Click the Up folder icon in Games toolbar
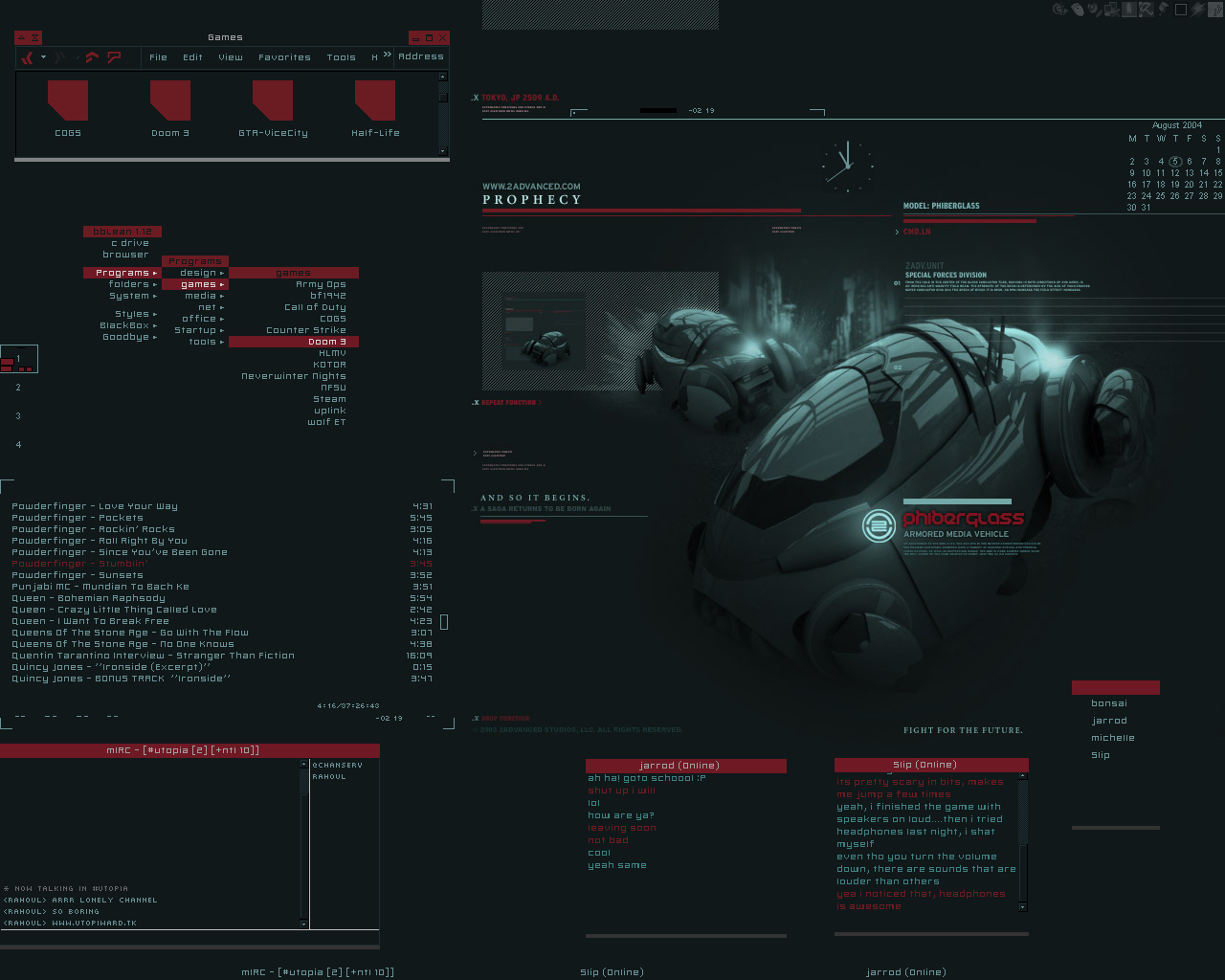1225x980 pixels. [92, 57]
